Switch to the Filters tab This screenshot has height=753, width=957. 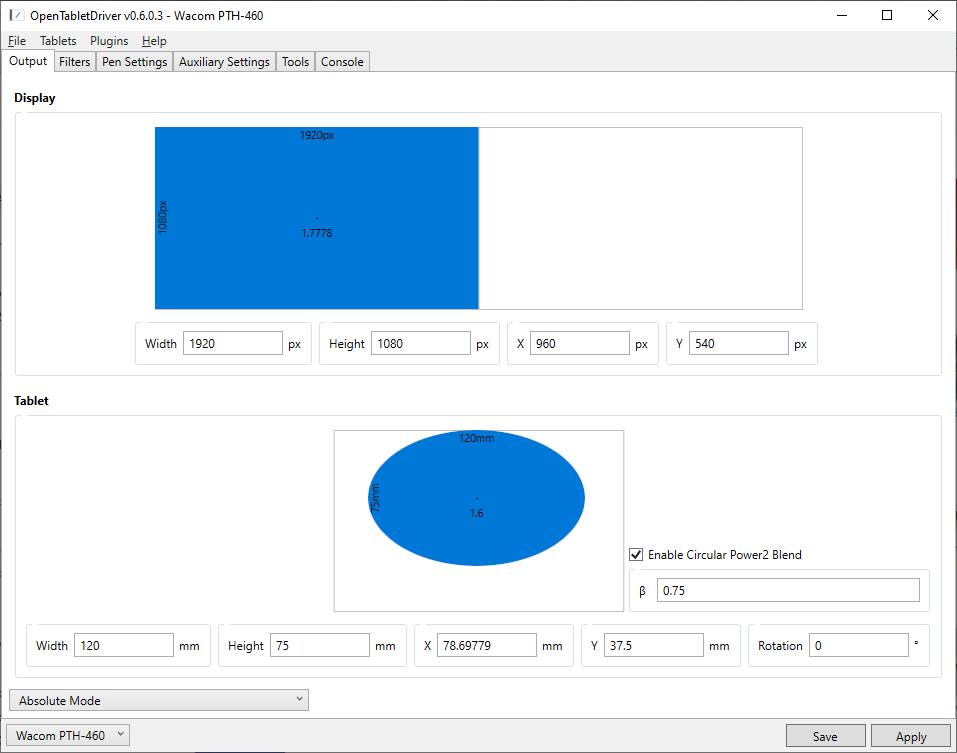coord(75,62)
